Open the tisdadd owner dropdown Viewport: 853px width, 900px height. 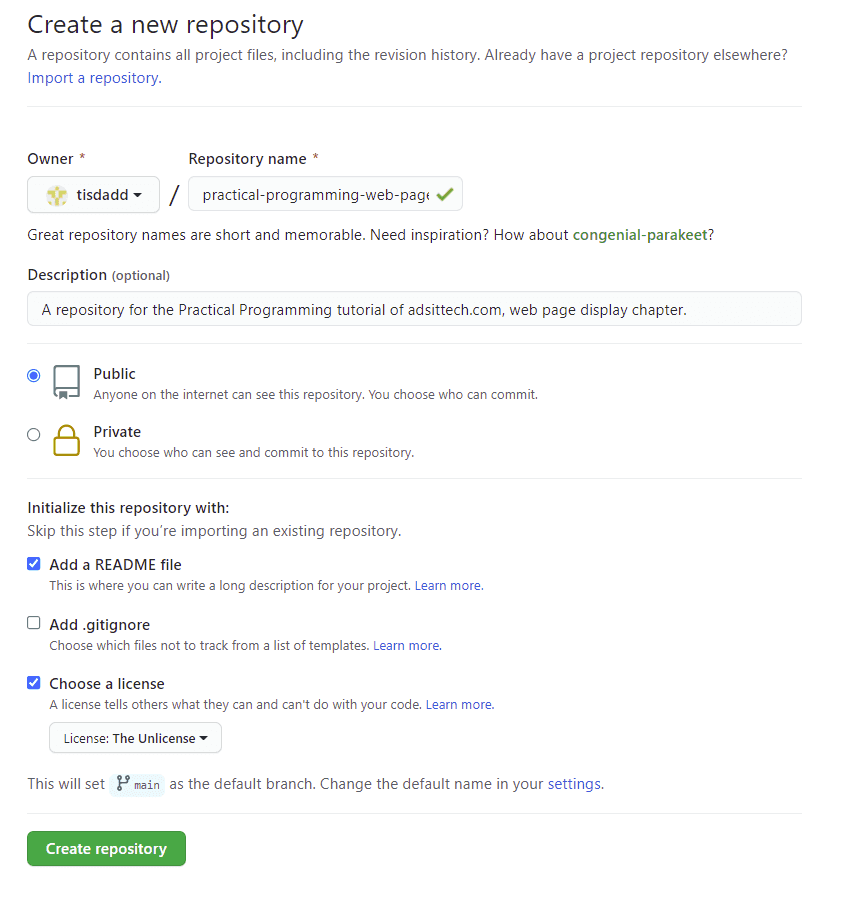93,194
